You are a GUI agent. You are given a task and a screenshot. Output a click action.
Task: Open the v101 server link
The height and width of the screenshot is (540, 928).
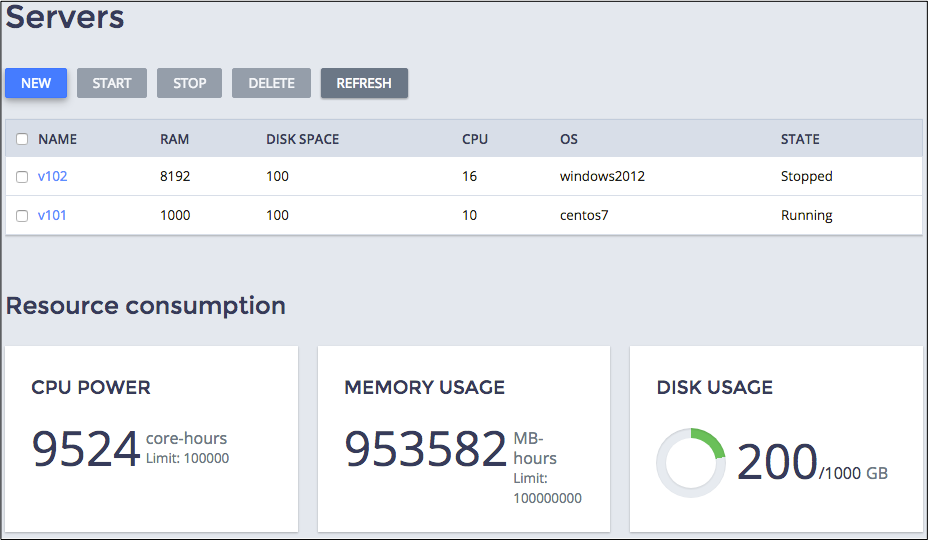52,215
